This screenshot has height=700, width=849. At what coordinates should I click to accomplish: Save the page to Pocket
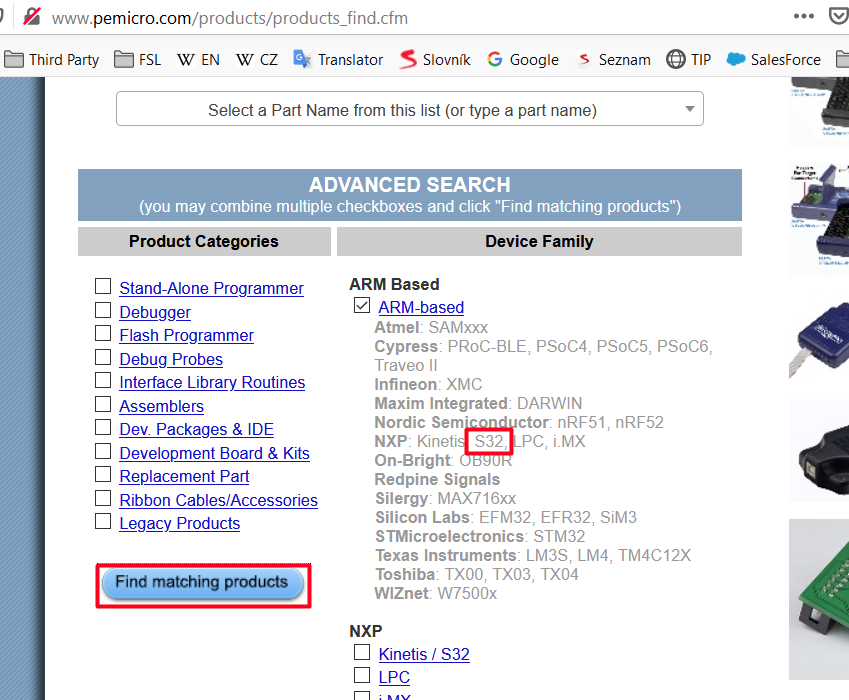[x=840, y=17]
